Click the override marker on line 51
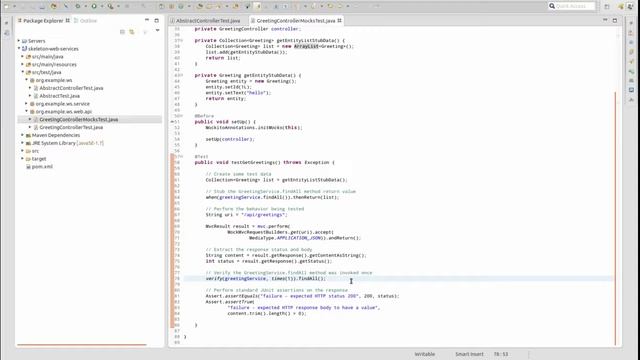This screenshot has height=360, width=640. (x=172, y=122)
